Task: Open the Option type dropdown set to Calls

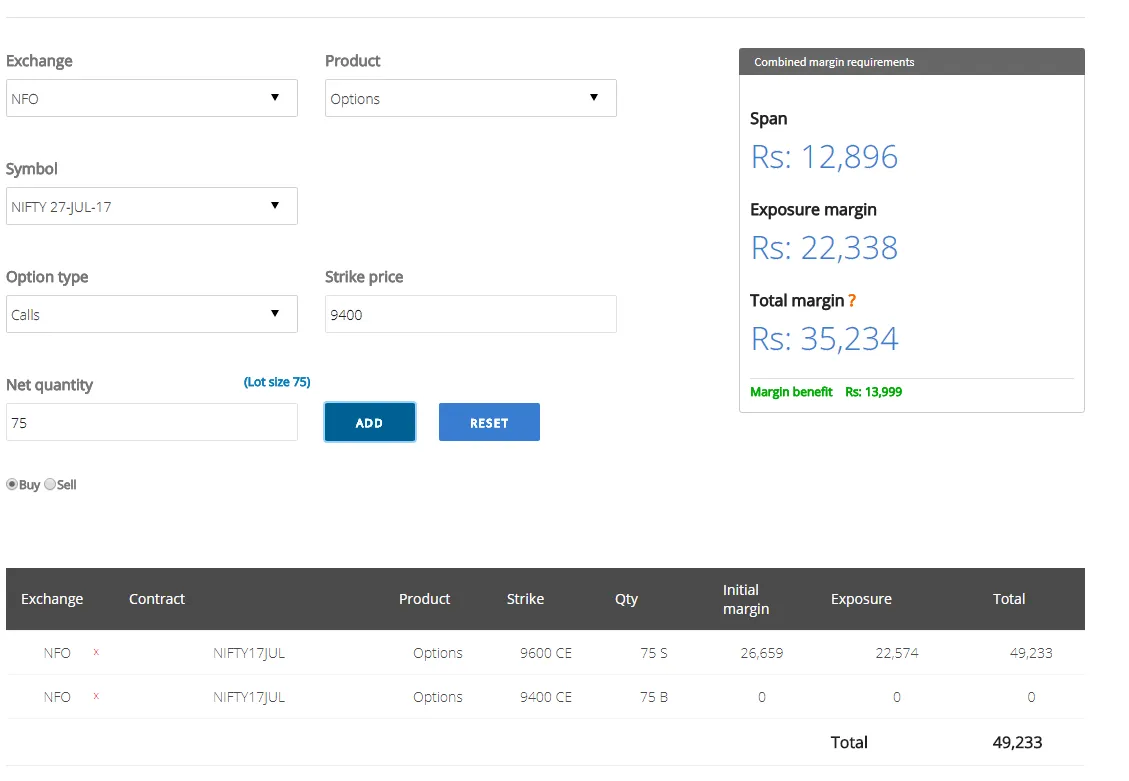Action: coord(151,313)
